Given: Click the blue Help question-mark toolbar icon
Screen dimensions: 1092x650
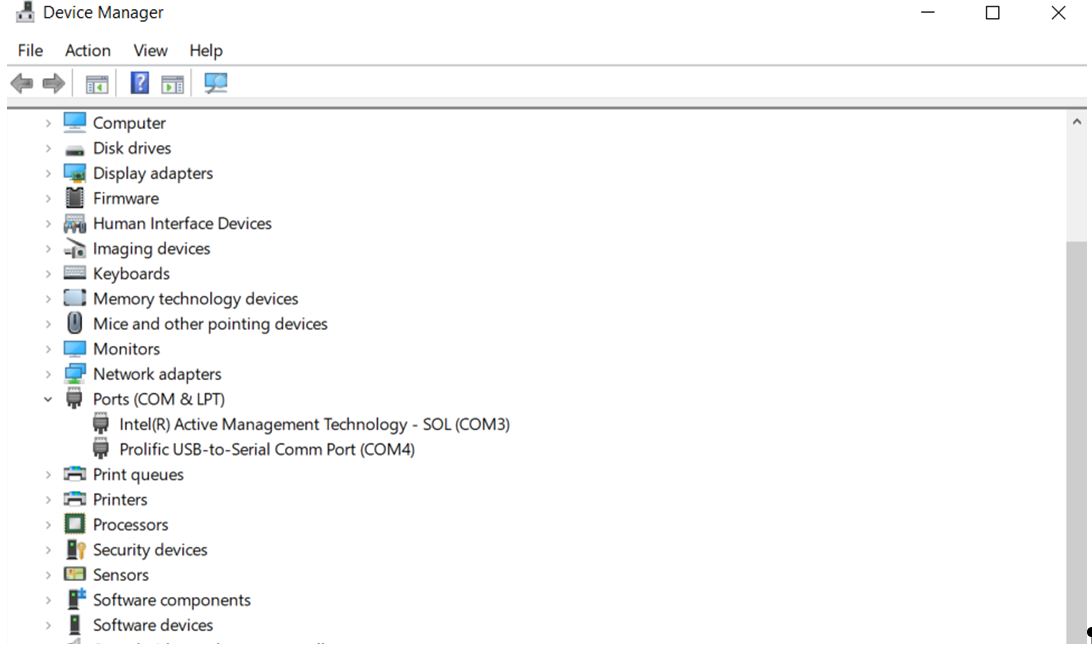Looking at the screenshot, I should click(140, 84).
